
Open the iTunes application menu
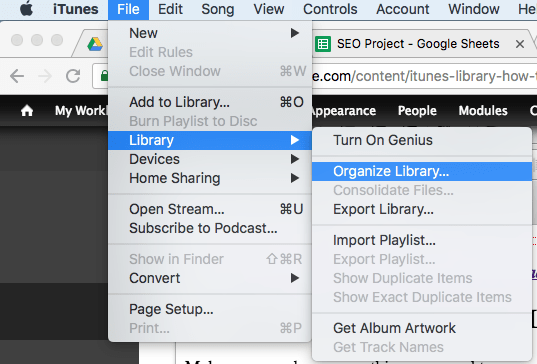[x=76, y=9]
